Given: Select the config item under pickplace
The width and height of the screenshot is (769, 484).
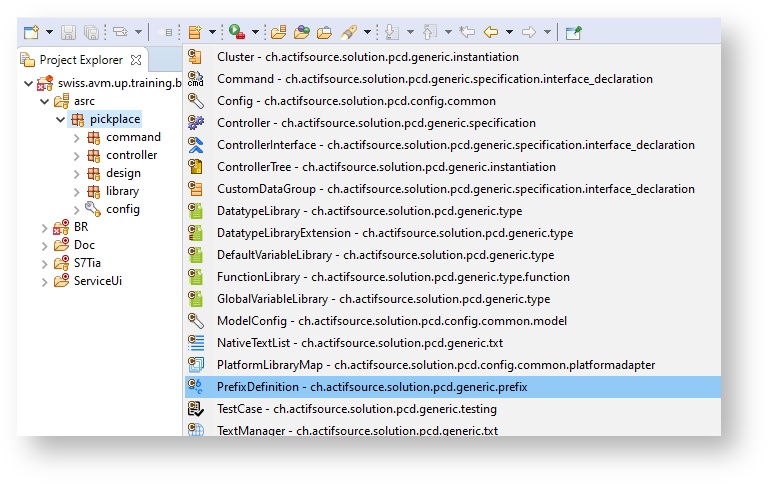Looking at the screenshot, I should tap(122, 209).
